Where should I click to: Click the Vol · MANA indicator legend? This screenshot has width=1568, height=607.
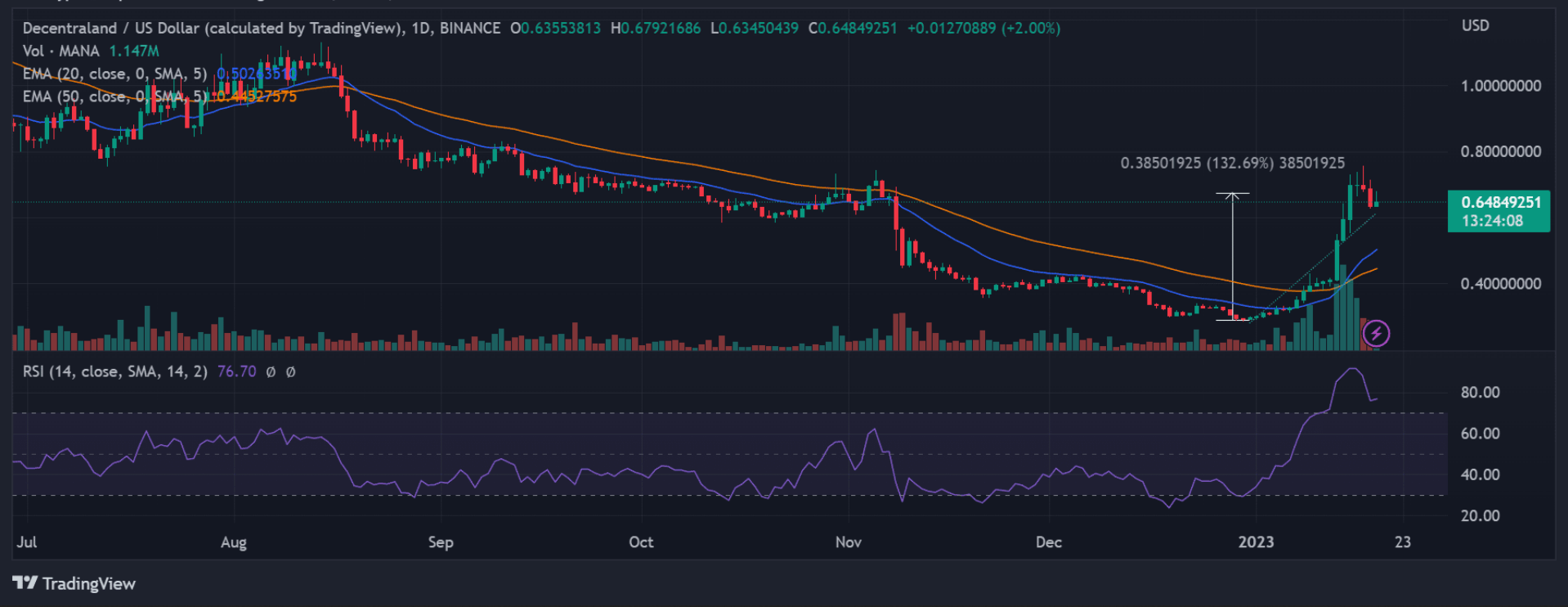tap(60, 51)
